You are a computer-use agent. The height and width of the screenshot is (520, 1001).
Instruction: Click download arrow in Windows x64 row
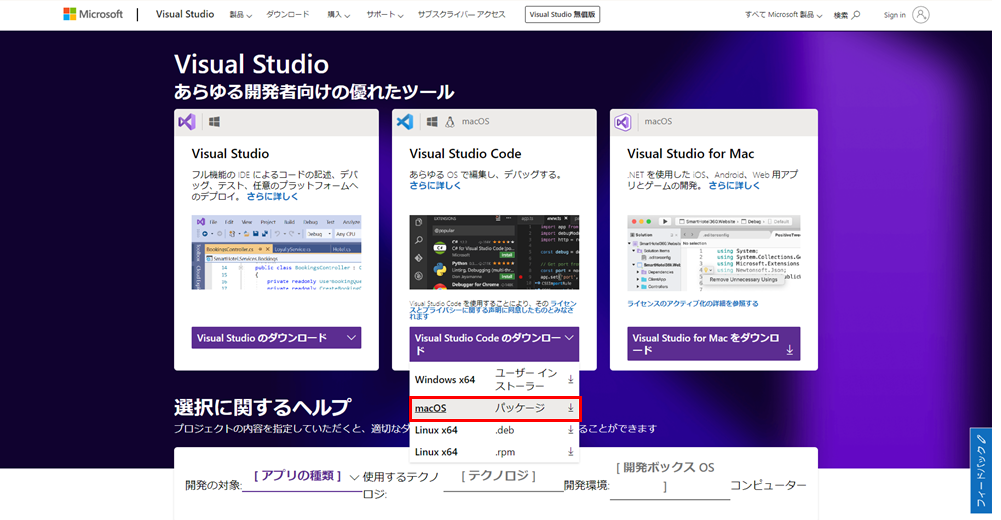coord(570,380)
